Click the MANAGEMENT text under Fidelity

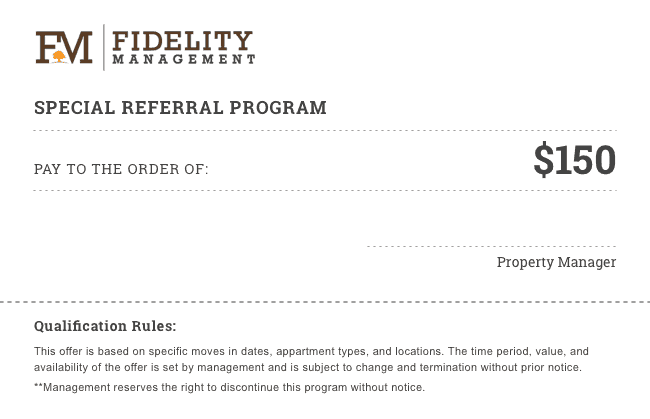click(x=183, y=60)
